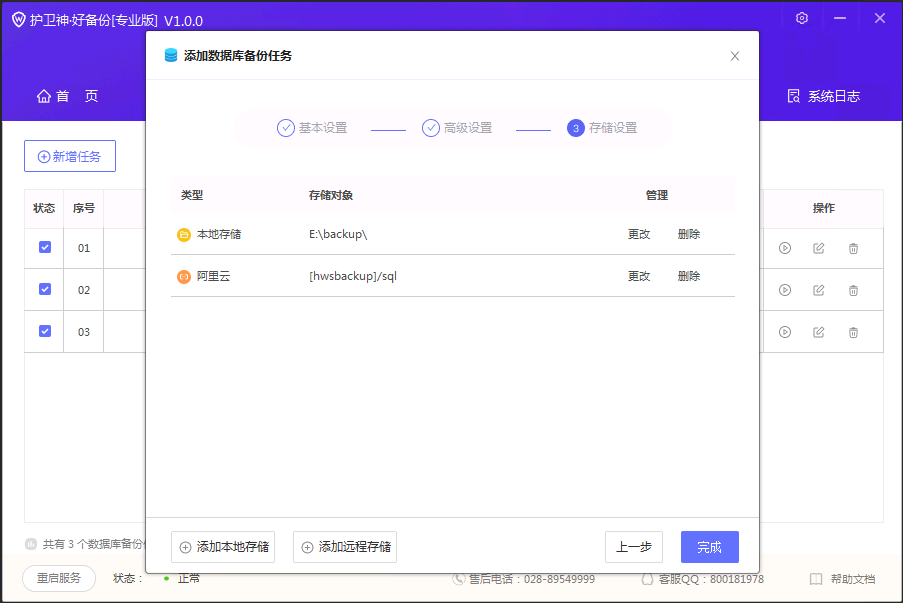Click the 管理 column header in dialog

(x=657, y=195)
